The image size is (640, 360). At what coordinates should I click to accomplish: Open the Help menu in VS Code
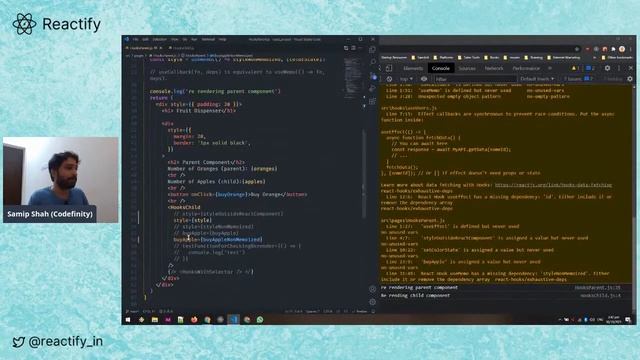tap(222, 40)
